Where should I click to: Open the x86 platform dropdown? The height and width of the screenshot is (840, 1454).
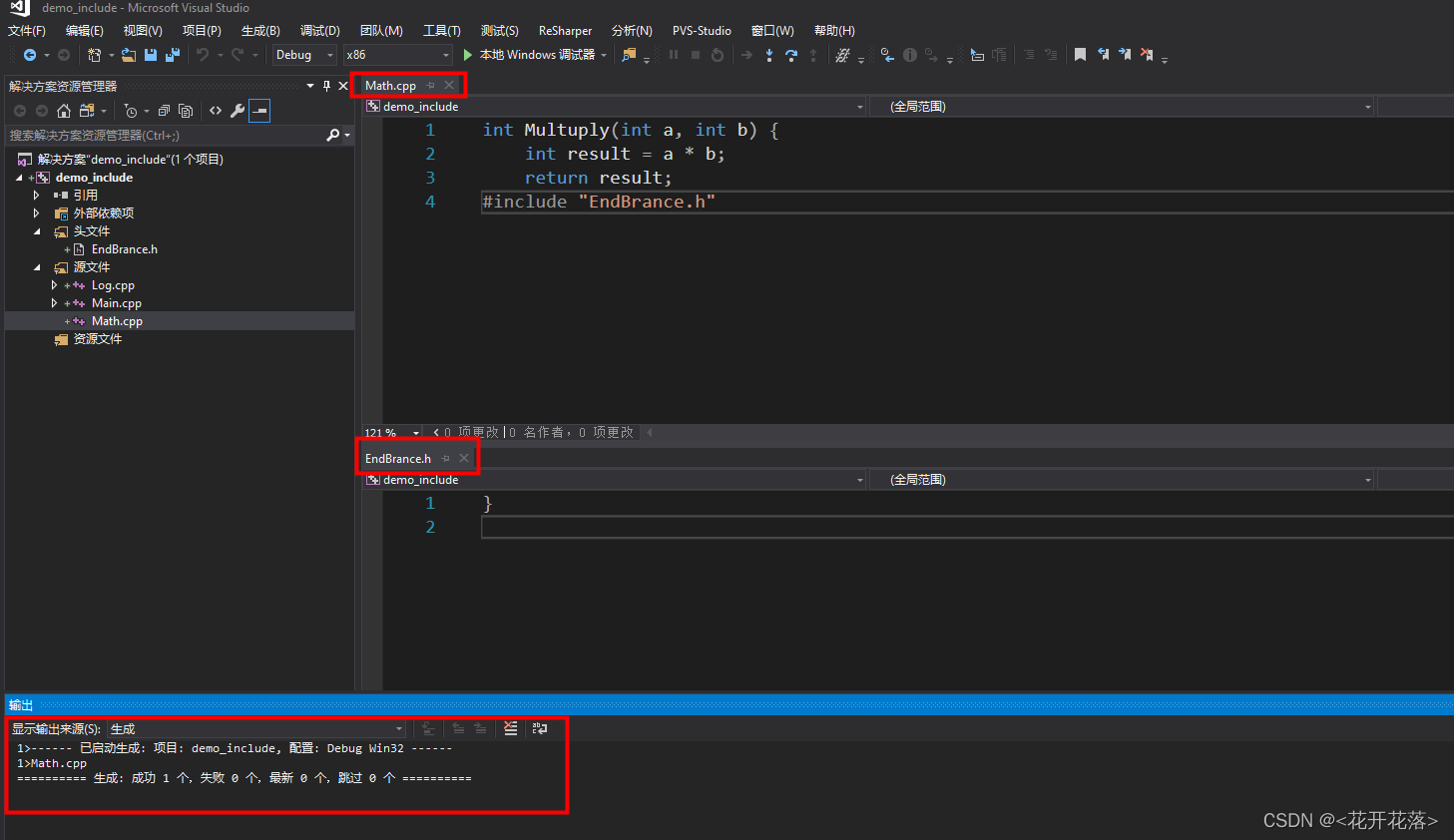(x=397, y=55)
